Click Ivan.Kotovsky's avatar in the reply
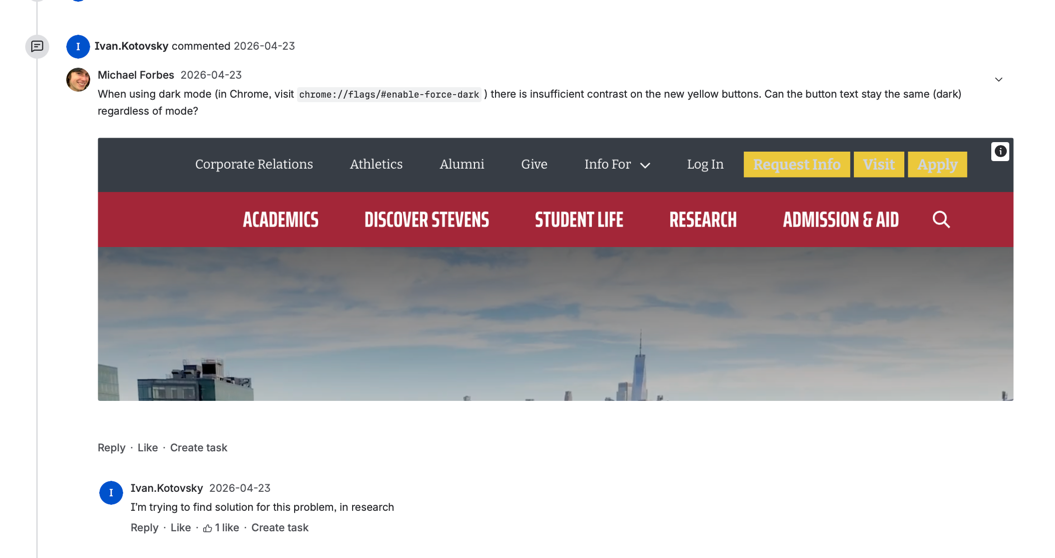The height and width of the screenshot is (558, 1055). (111, 493)
